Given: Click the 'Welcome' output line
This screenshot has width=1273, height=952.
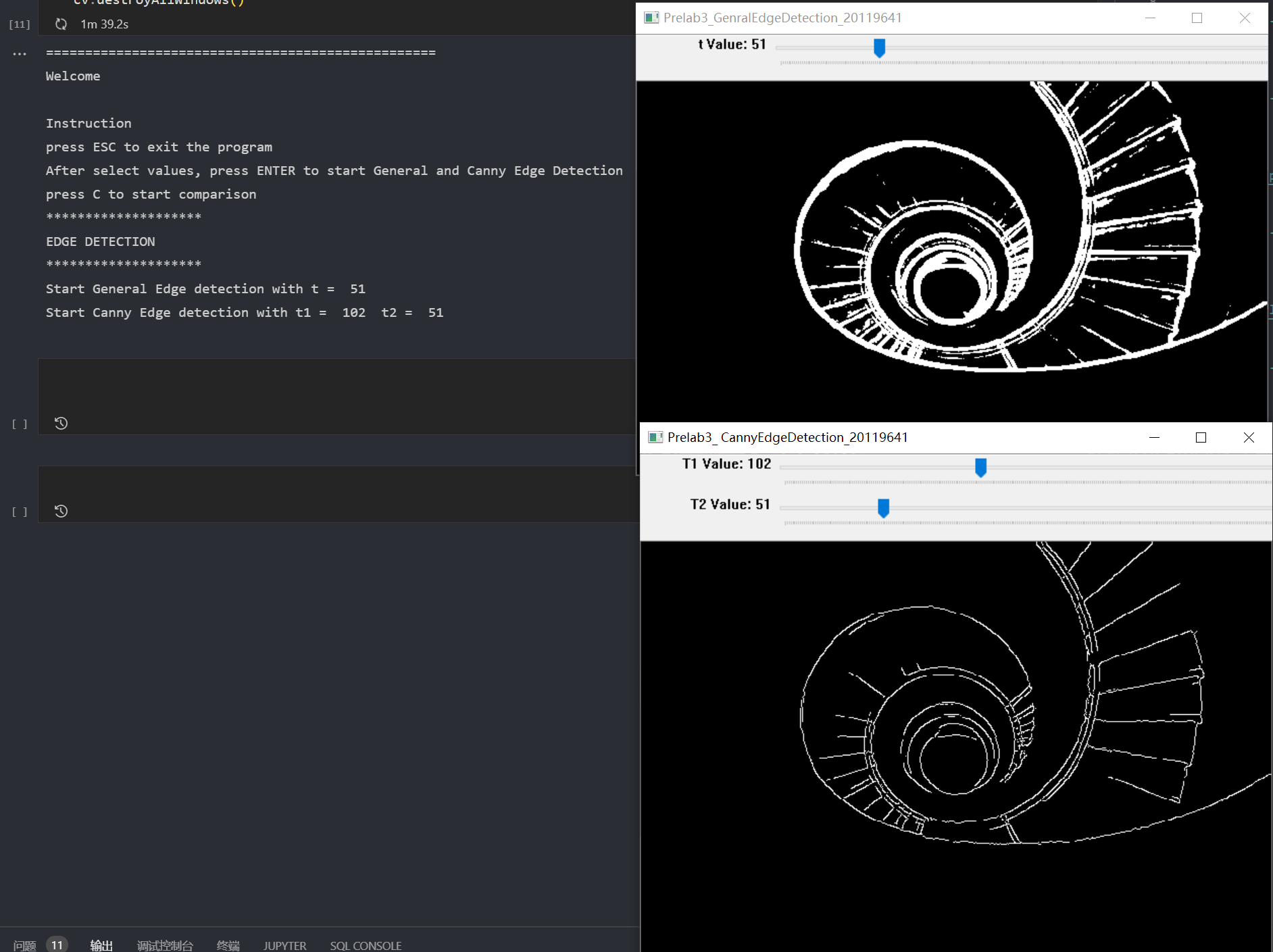Looking at the screenshot, I should pyautogui.click(x=73, y=76).
